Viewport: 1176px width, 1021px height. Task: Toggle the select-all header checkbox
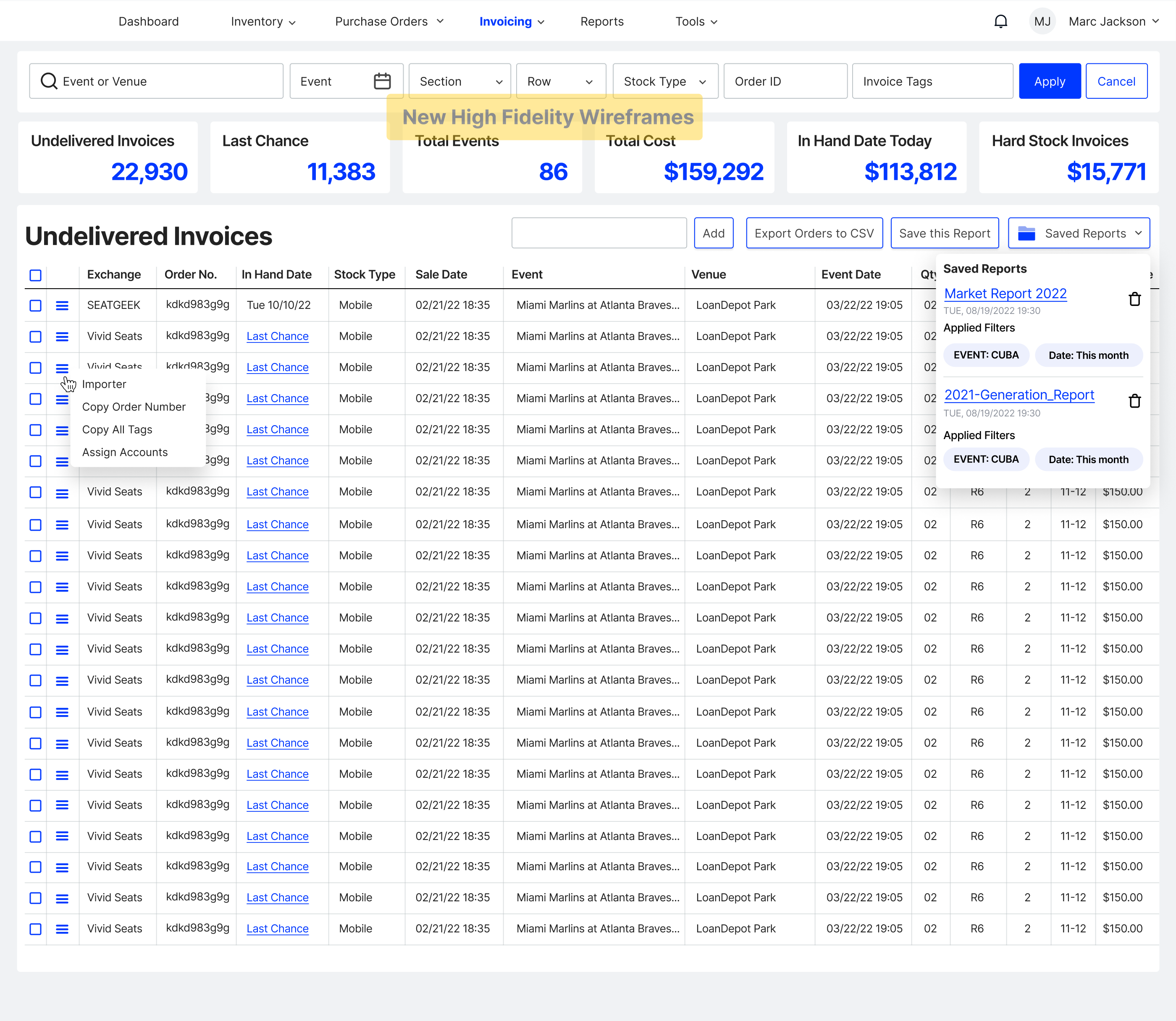point(35,275)
